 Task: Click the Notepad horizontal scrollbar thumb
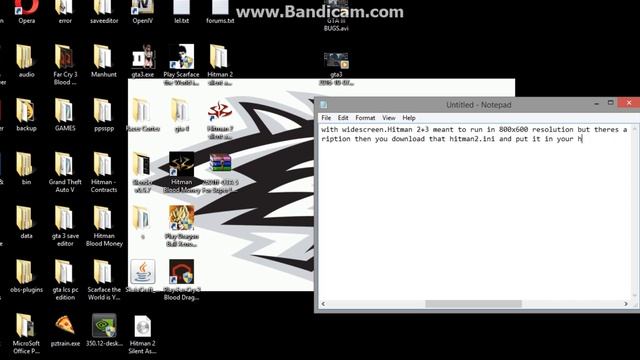(x=473, y=304)
